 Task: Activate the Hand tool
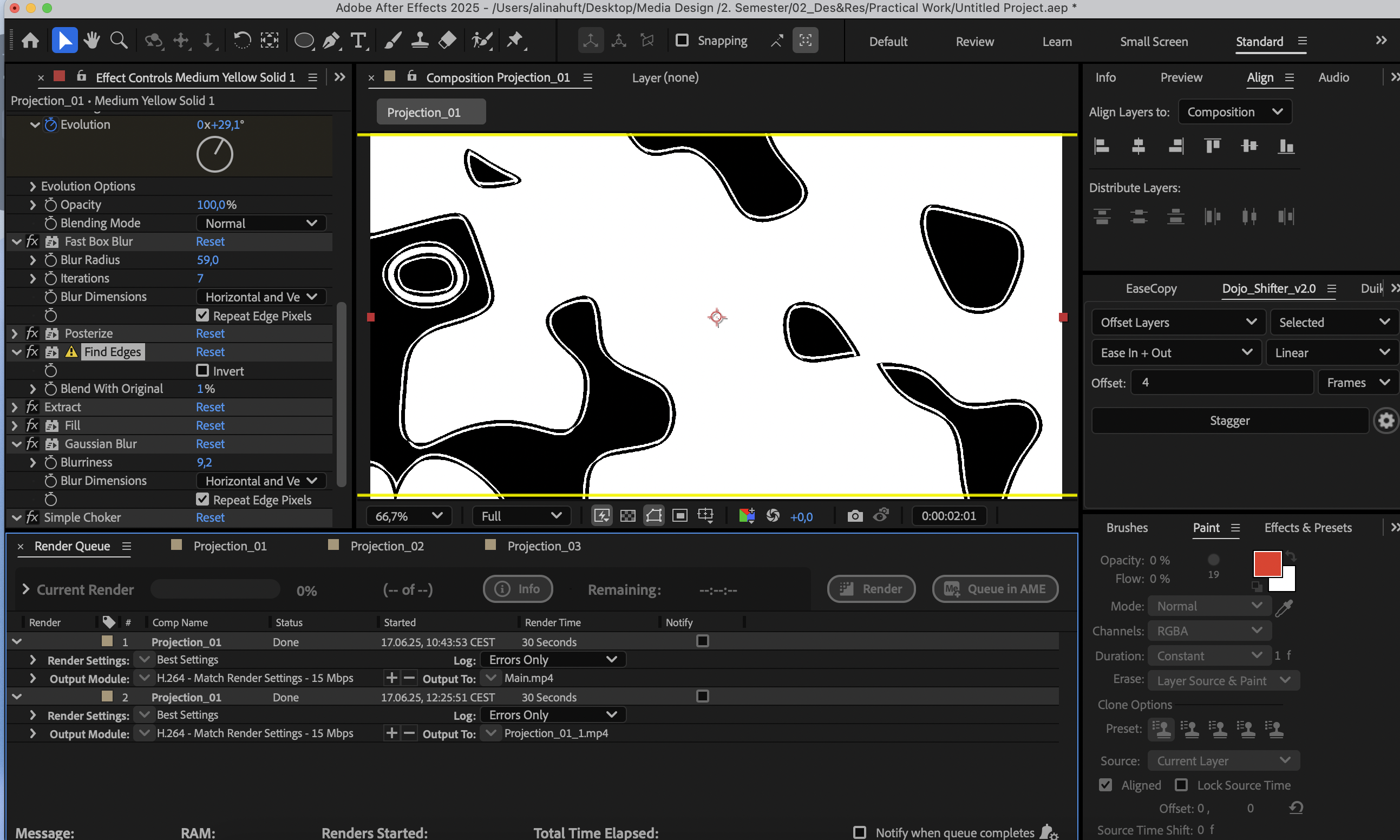(91, 41)
